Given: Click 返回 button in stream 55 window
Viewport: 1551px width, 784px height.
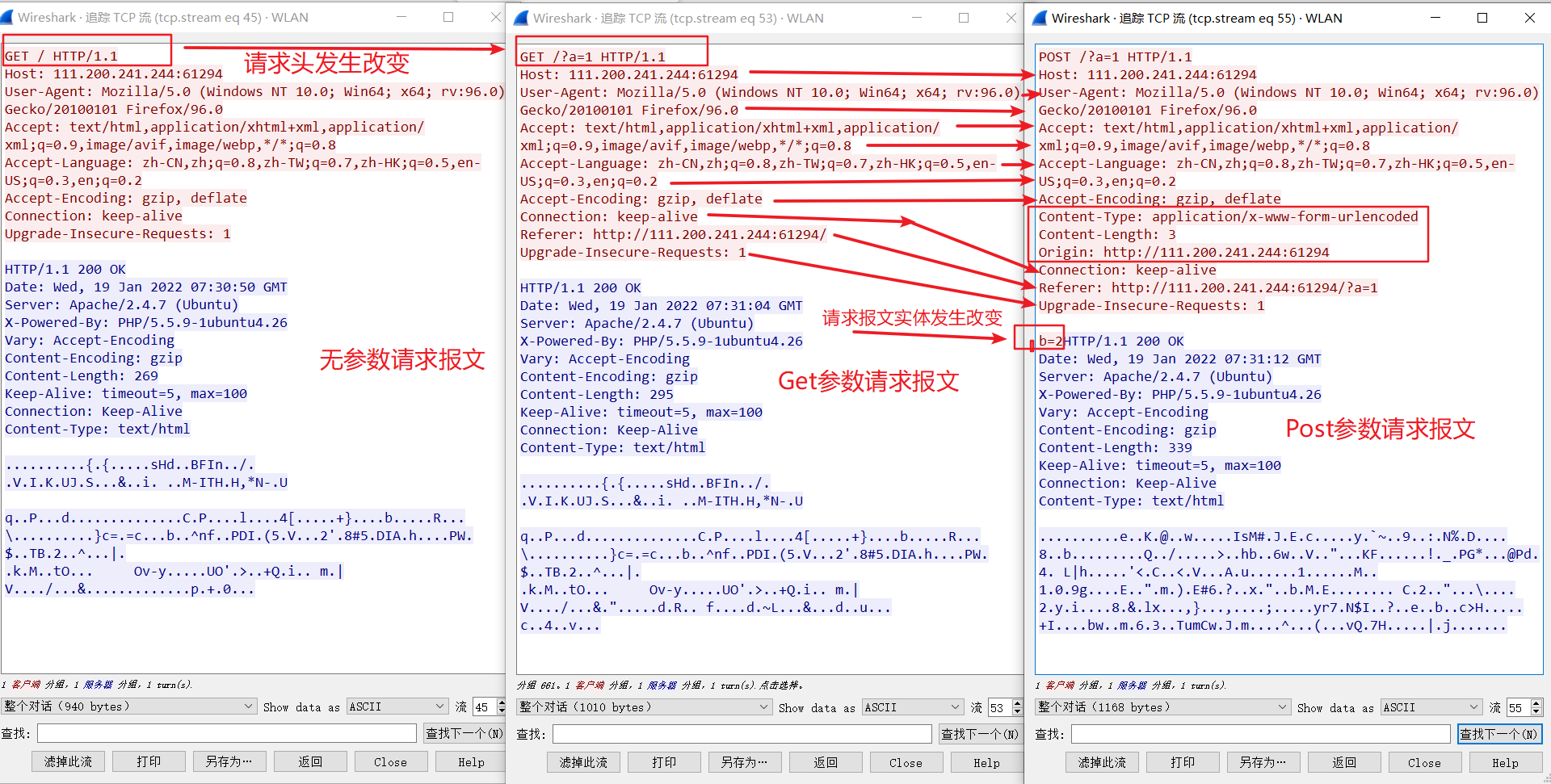Looking at the screenshot, I should 1344,762.
